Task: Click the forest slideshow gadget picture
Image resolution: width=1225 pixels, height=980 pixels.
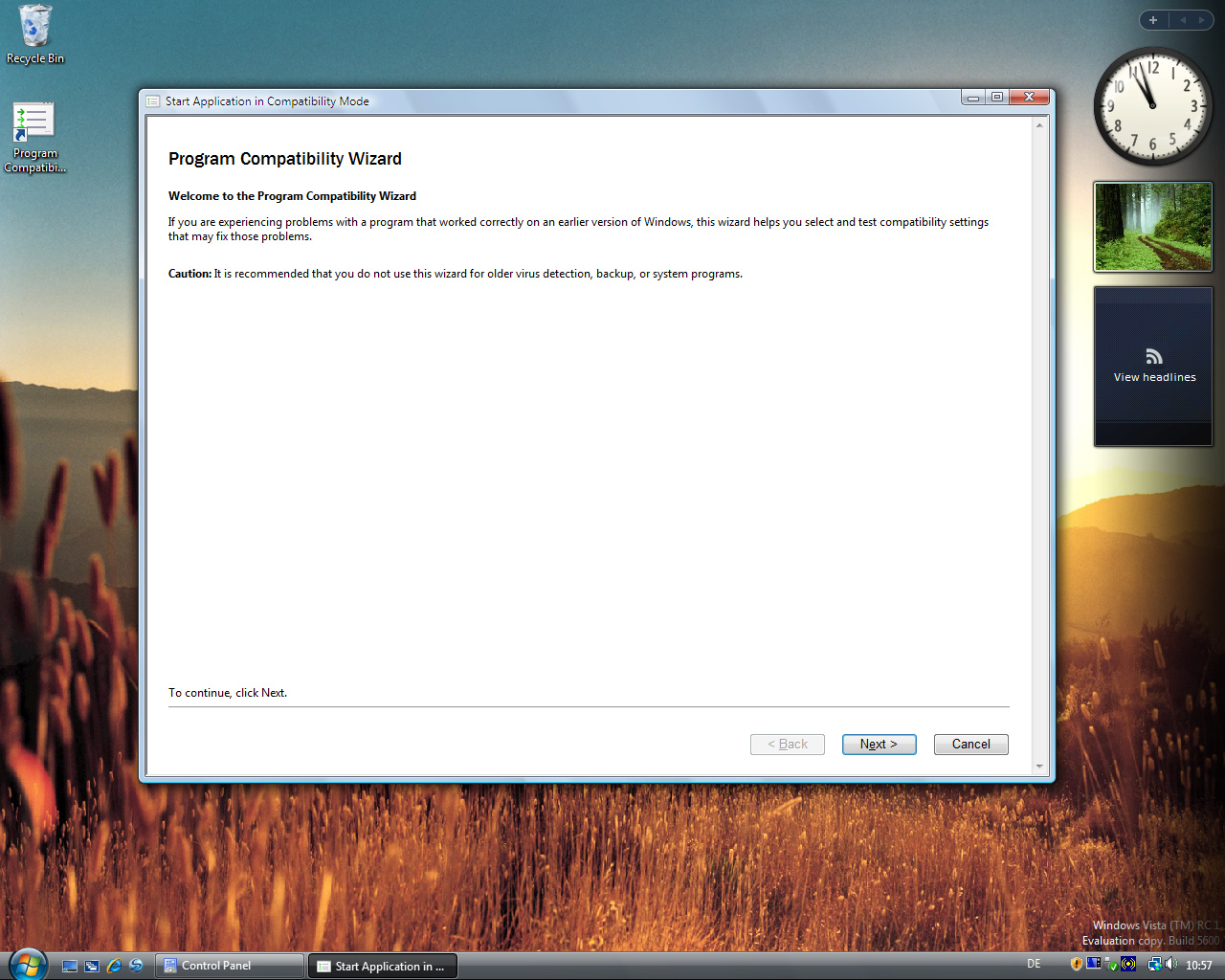Action: click(x=1153, y=227)
